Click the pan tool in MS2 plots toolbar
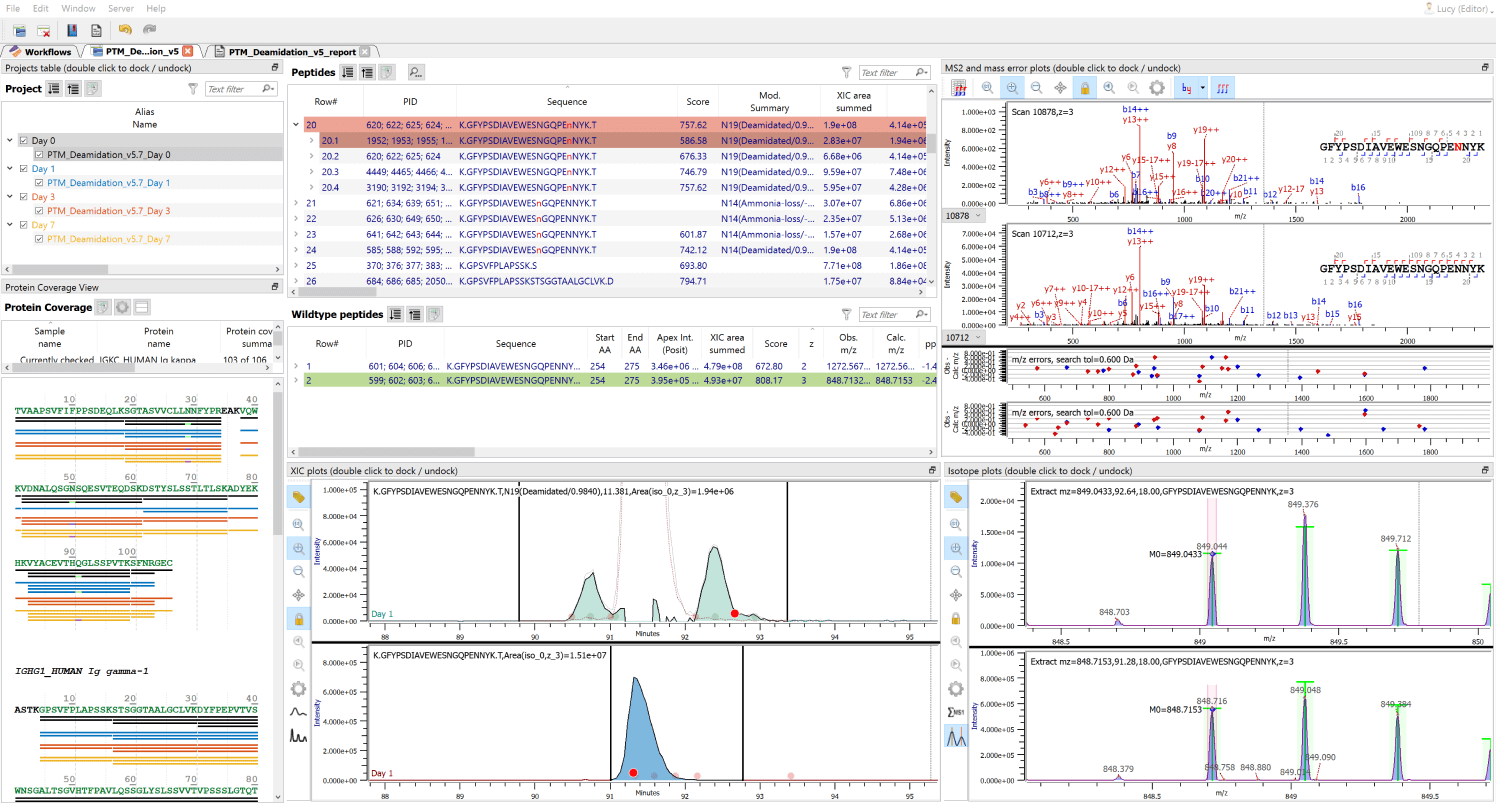The image size is (1496, 804). pos(1060,88)
